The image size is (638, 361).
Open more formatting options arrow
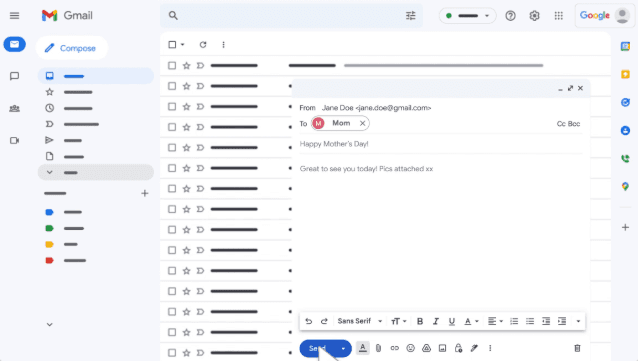[x=578, y=321]
